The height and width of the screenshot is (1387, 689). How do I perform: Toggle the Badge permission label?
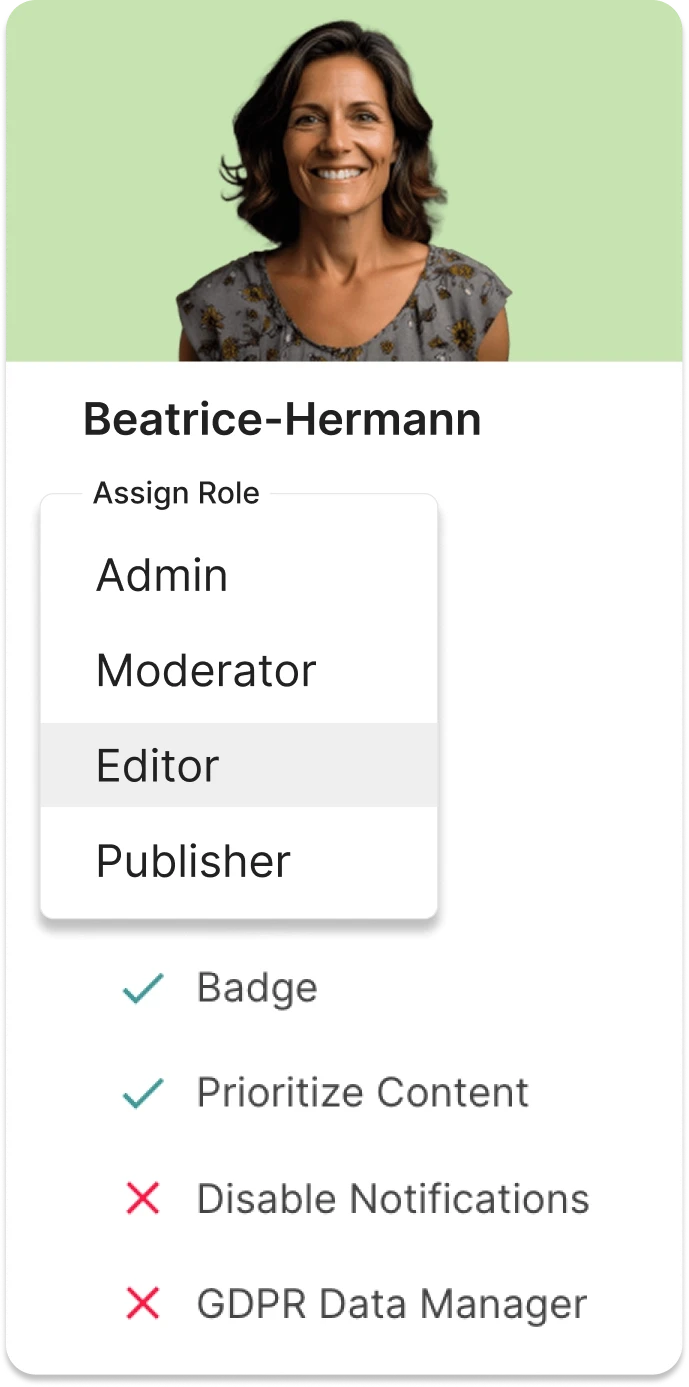point(257,988)
